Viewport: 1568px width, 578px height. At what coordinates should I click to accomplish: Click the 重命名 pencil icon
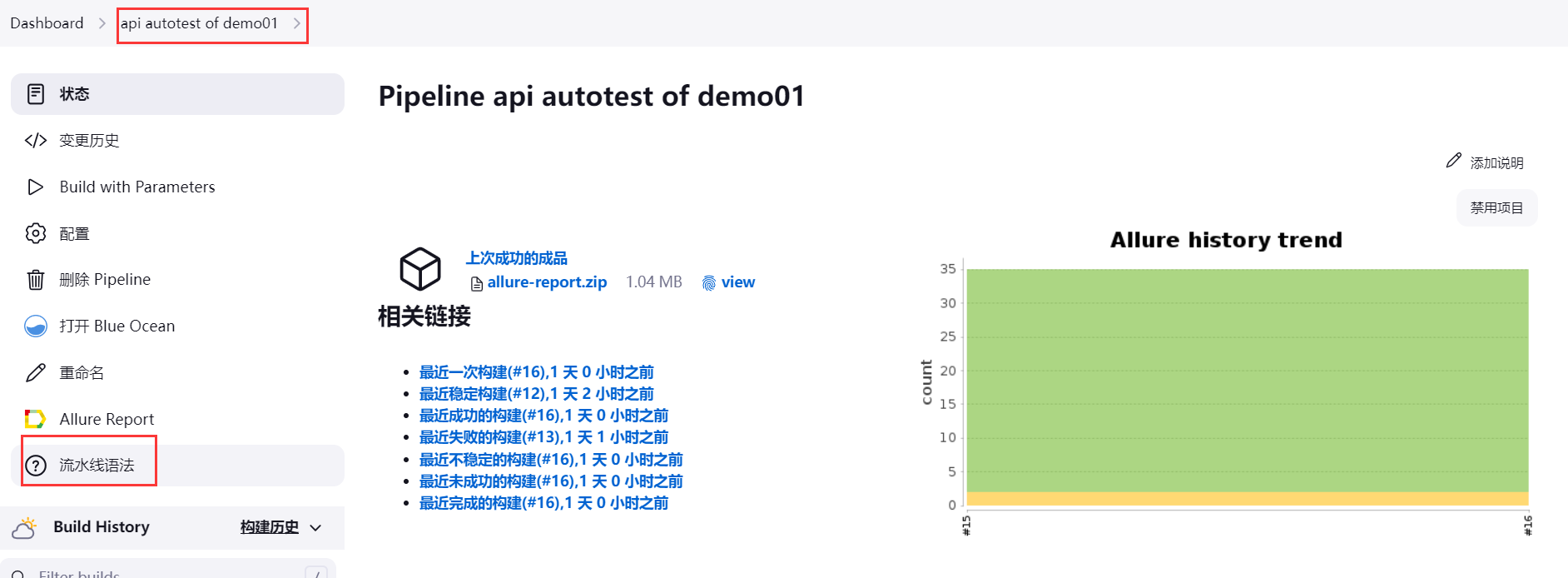pos(36,372)
